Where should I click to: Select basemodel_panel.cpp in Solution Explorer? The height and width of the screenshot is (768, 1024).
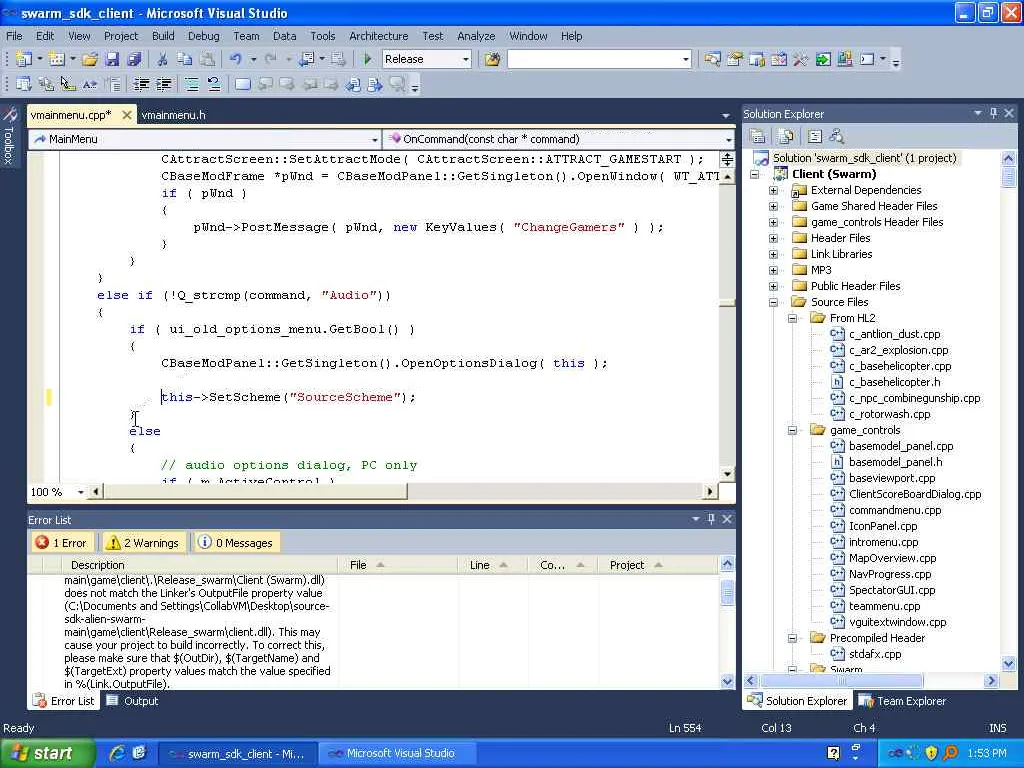[901, 446]
